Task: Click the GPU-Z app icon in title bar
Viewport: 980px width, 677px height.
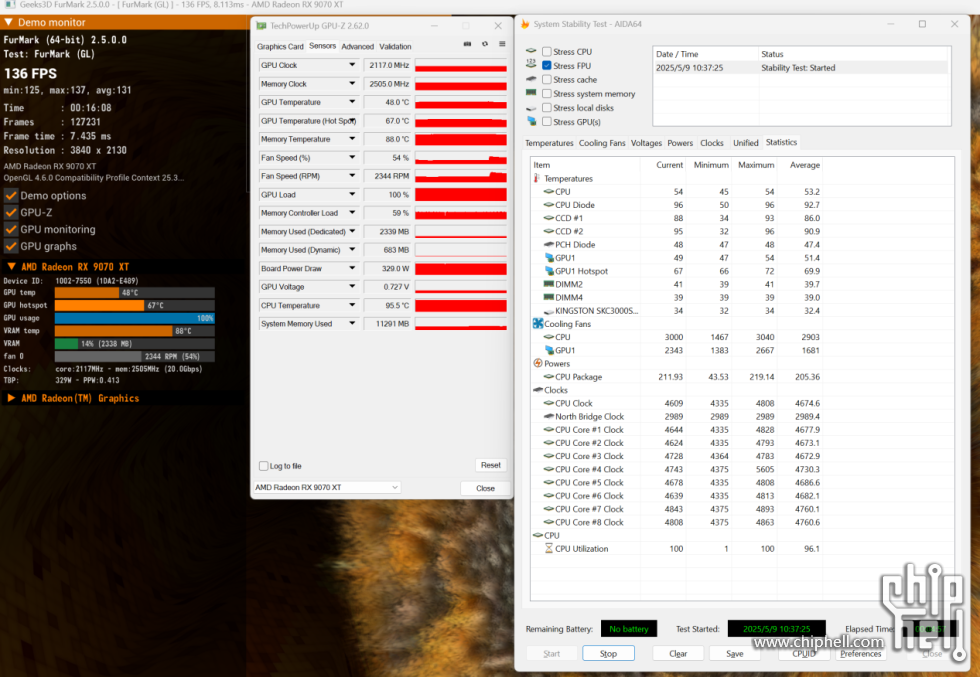Action: tap(261, 26)
